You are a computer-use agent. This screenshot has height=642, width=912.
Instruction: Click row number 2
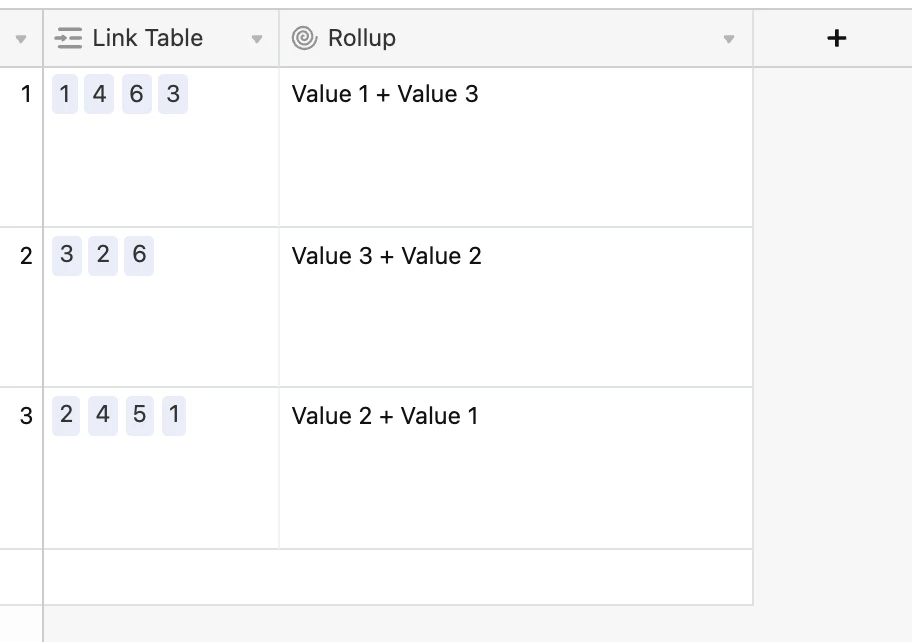point(26,256)
